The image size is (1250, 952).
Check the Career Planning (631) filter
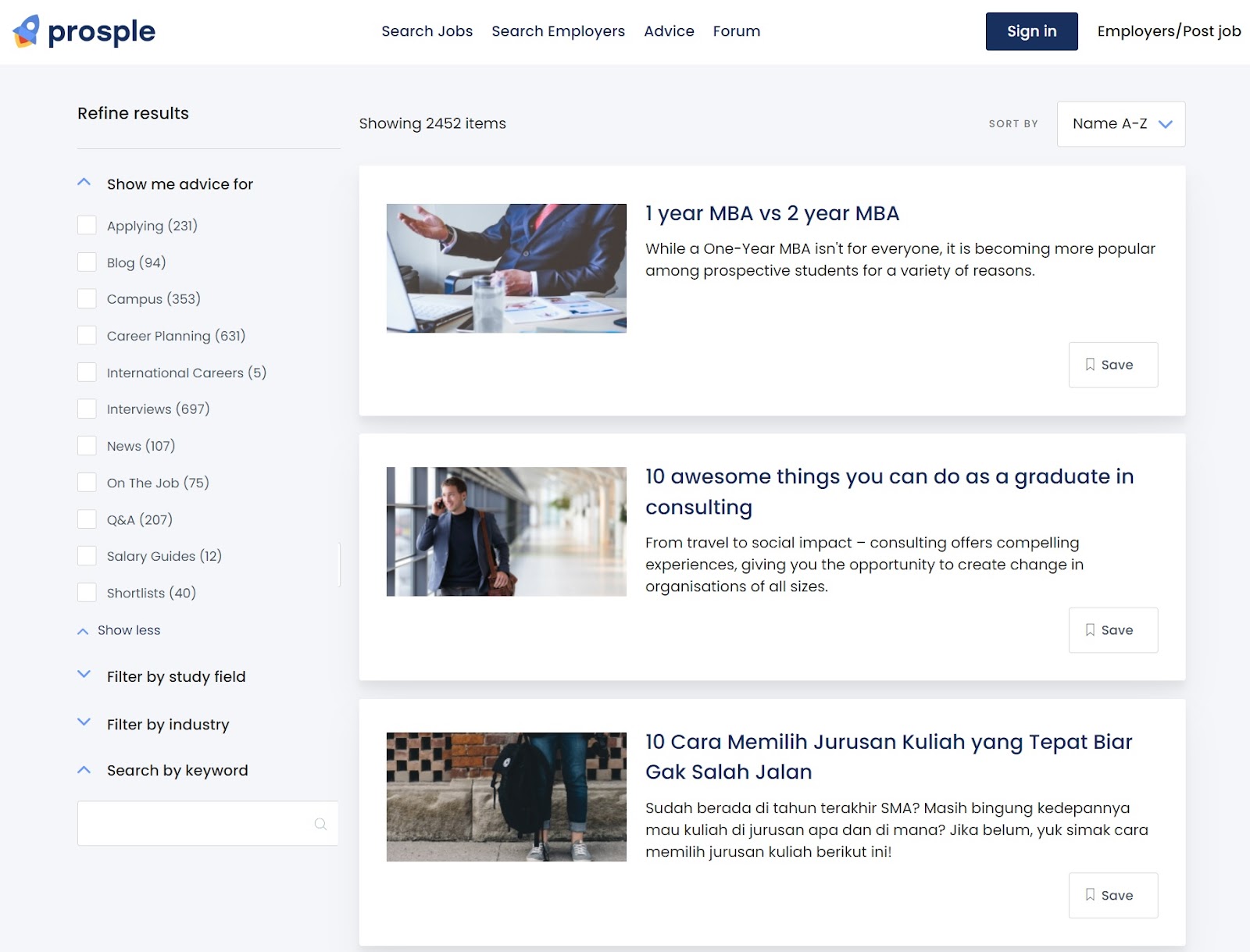87,336
